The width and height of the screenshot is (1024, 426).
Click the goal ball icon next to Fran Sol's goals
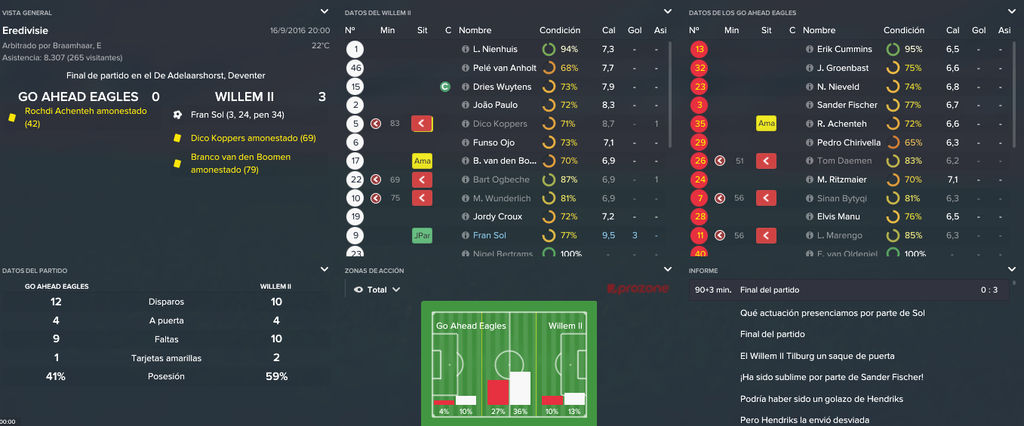coord(178,115)
